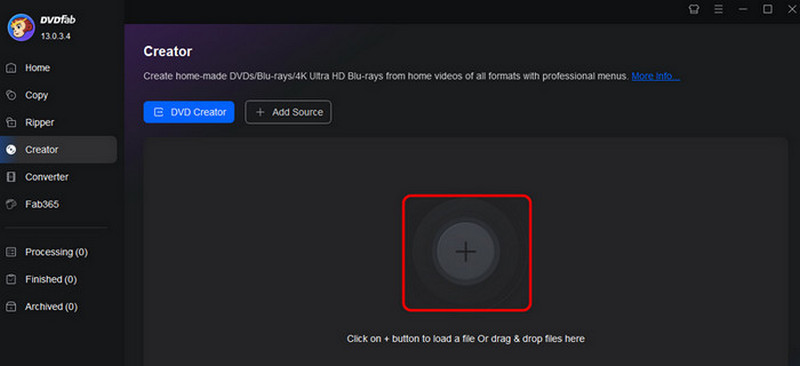Viewport: 800px width, 366px height.
Task: Maximize the DVDFab window
Action: pos(767,9)
